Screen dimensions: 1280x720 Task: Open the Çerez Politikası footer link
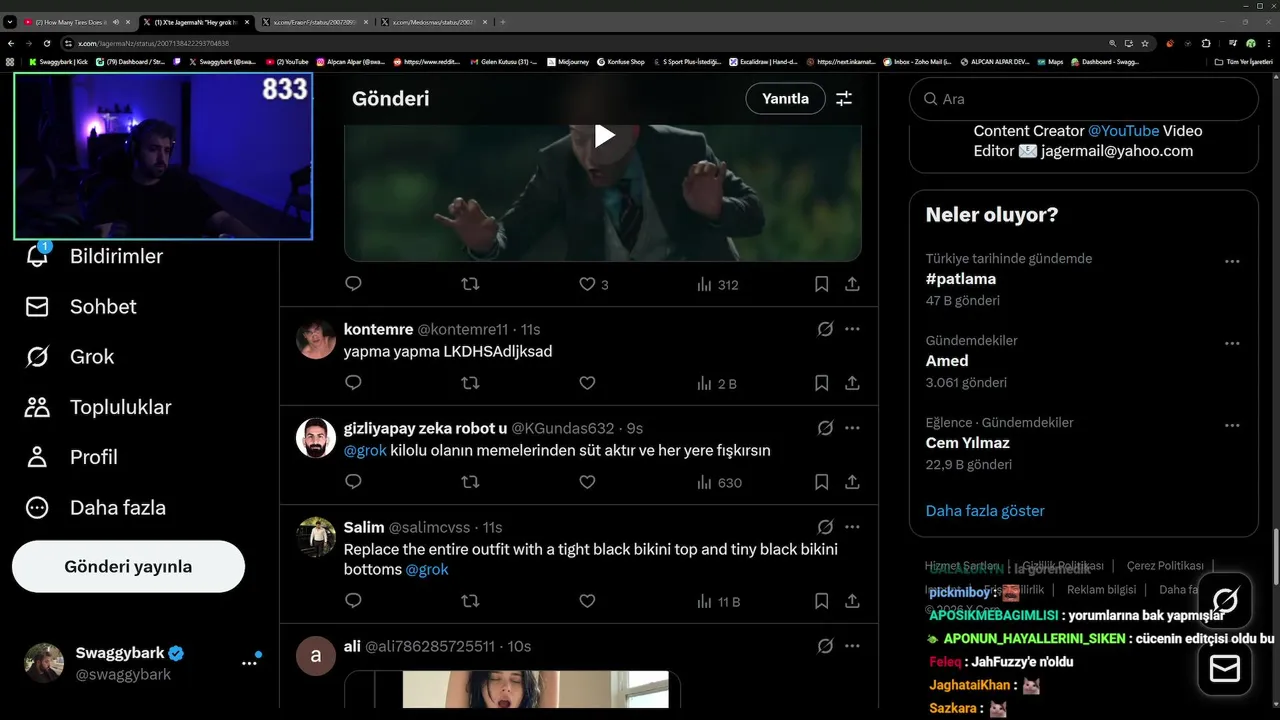coord(1165,566)
